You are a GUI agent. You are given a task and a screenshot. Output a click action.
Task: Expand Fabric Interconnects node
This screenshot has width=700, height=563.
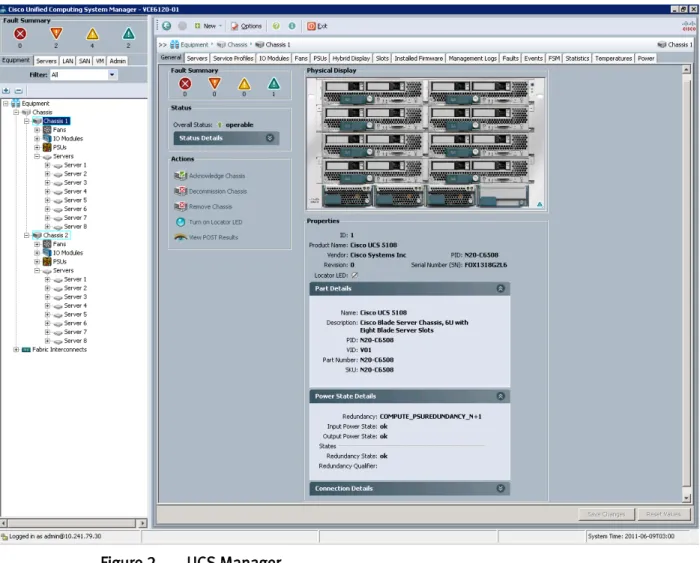pyautogui.click(x=16, y=350)
